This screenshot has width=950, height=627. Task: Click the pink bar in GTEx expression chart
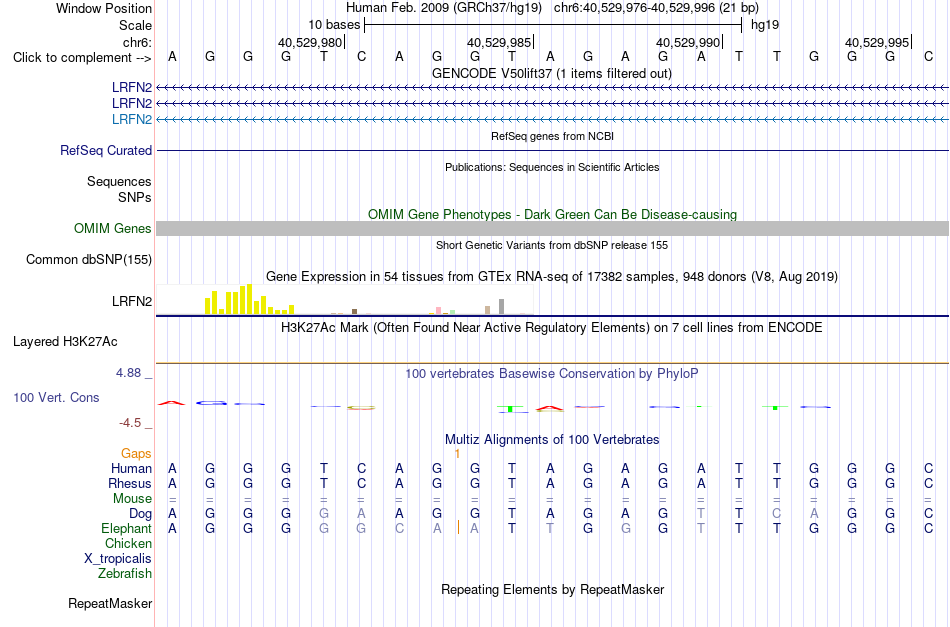pyautogui.click(x=438, y=310)
